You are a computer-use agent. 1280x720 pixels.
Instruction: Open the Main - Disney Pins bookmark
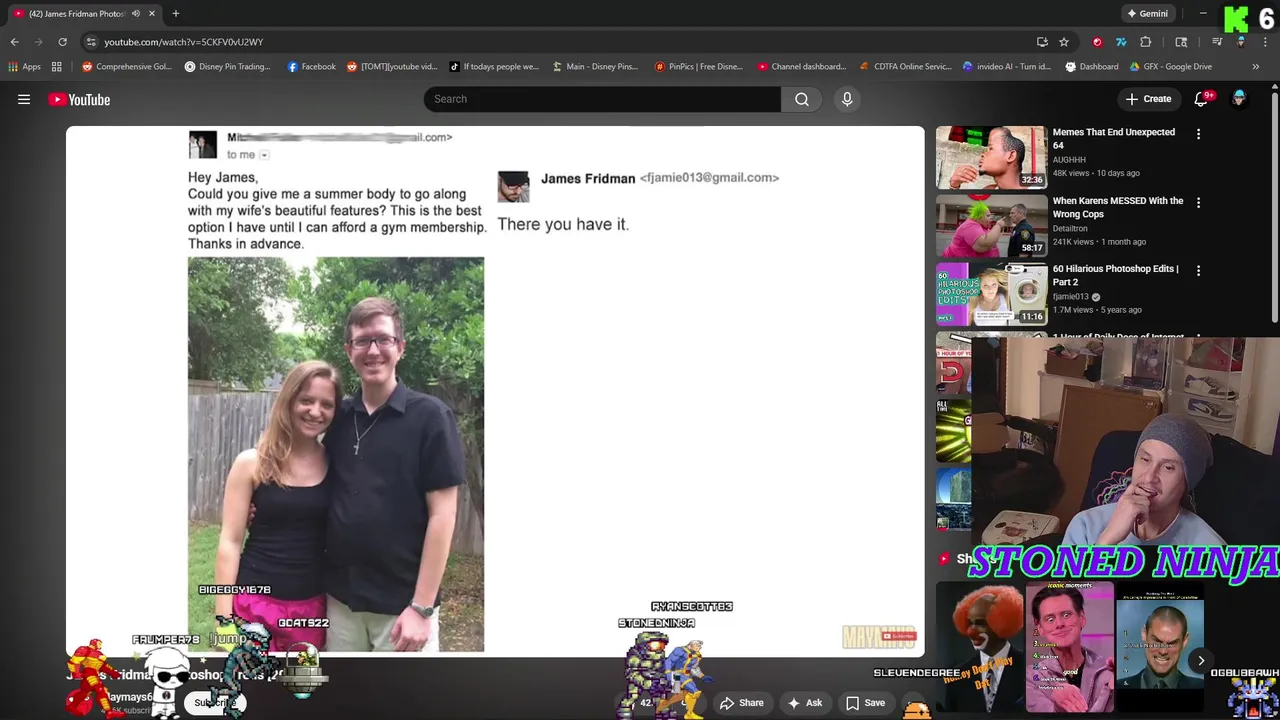coord(594,67)
